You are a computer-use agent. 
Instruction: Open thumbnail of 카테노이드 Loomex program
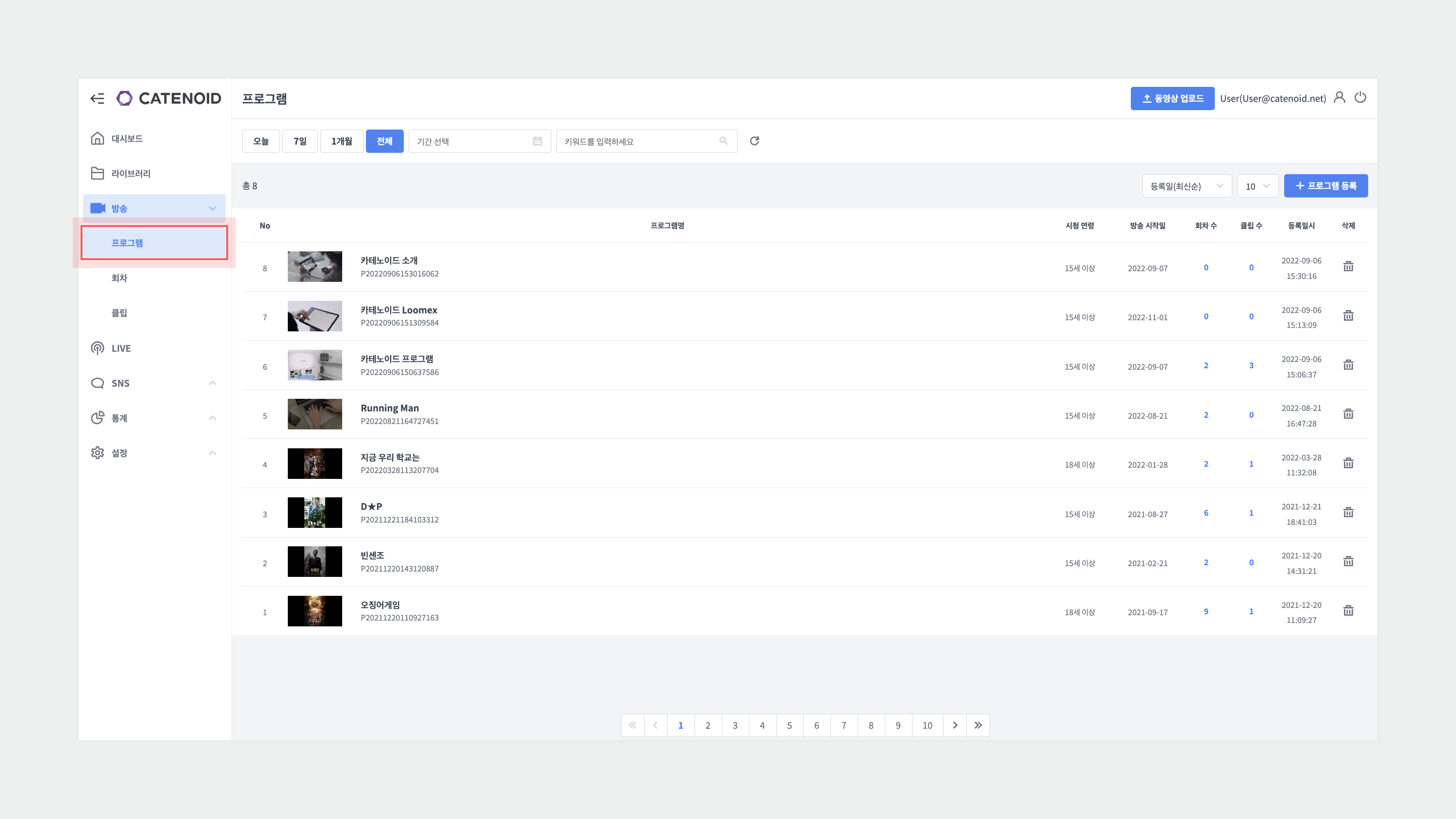(314, 316)
